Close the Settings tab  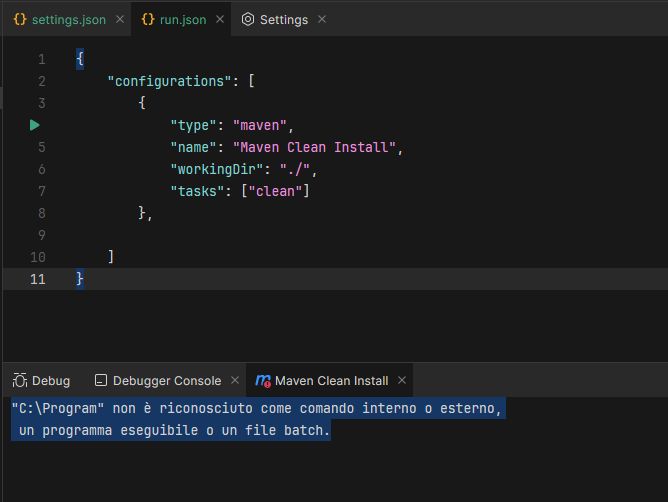pyautogui.click(x=322, y=19)
